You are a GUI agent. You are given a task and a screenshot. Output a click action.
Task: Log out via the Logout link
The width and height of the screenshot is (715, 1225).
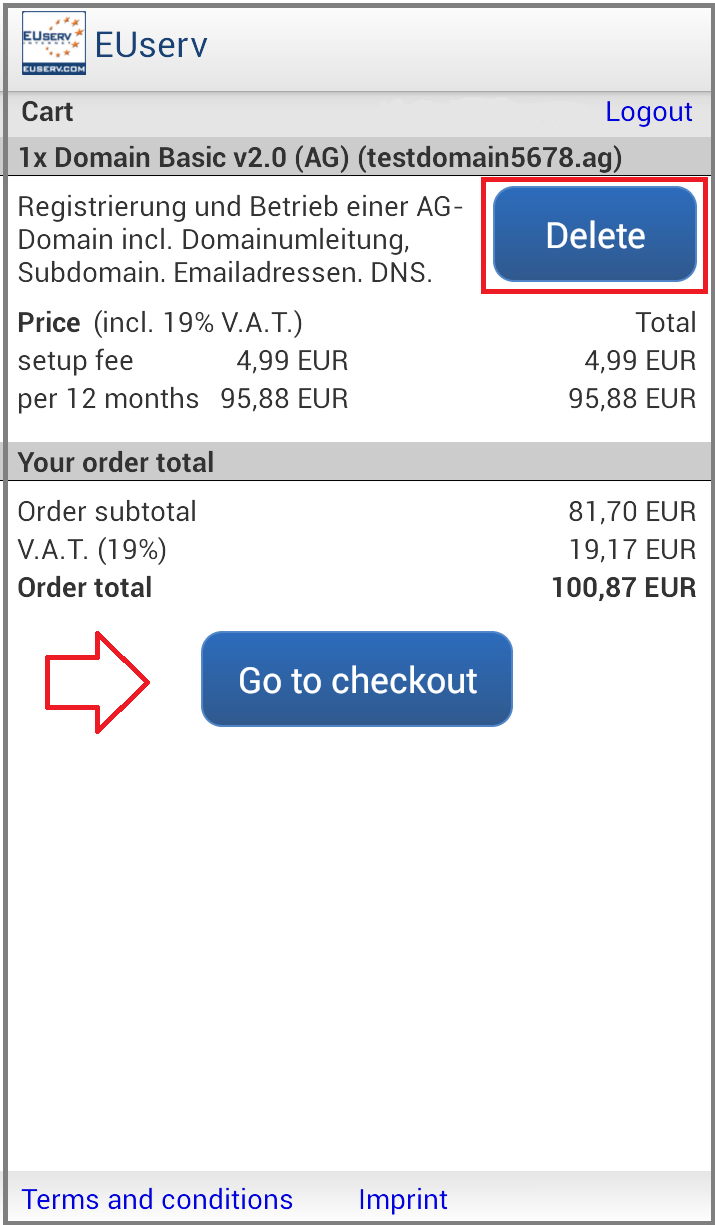click(x=649, y=111)
